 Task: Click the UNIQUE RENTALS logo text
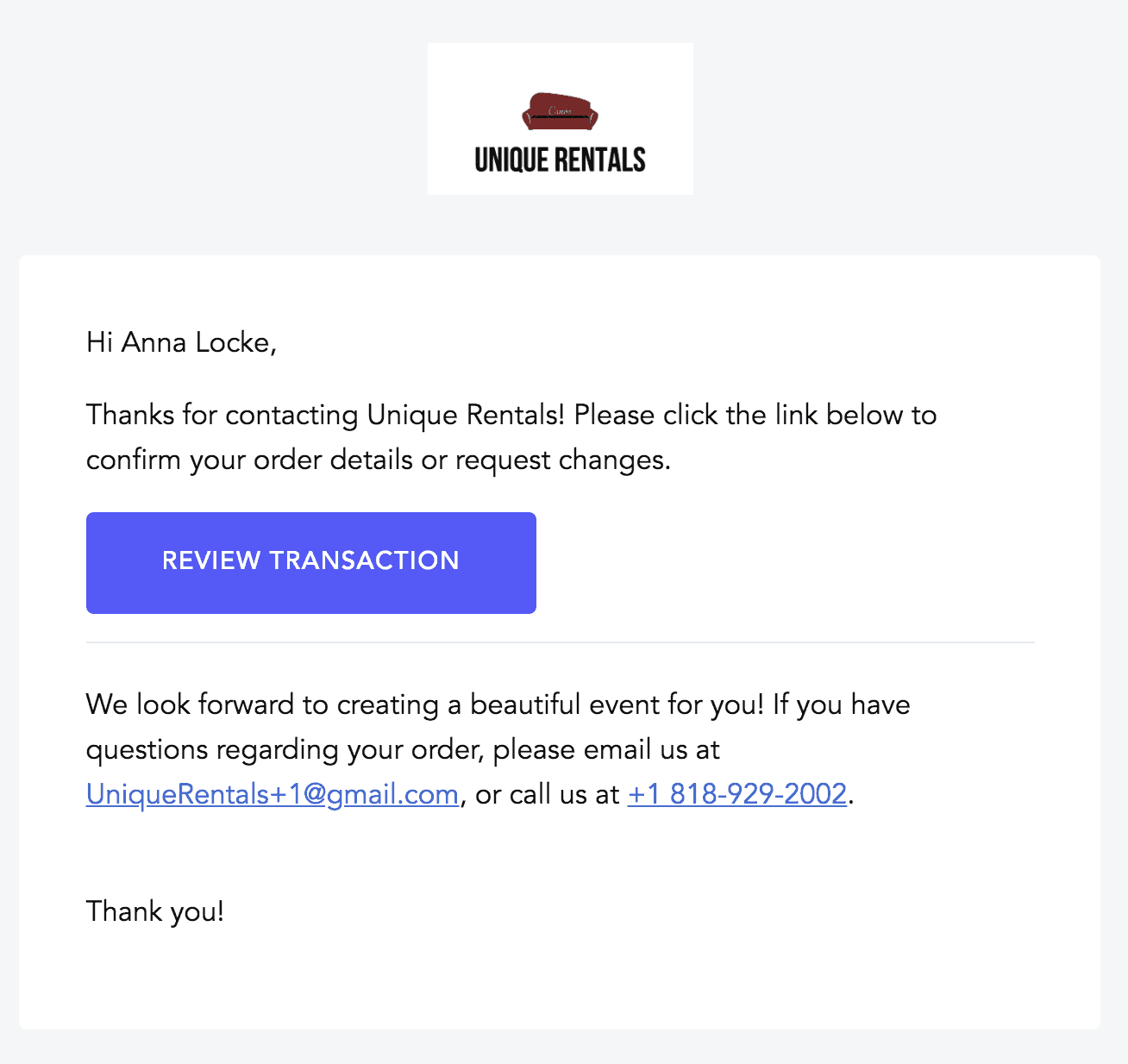pos(560,160)
